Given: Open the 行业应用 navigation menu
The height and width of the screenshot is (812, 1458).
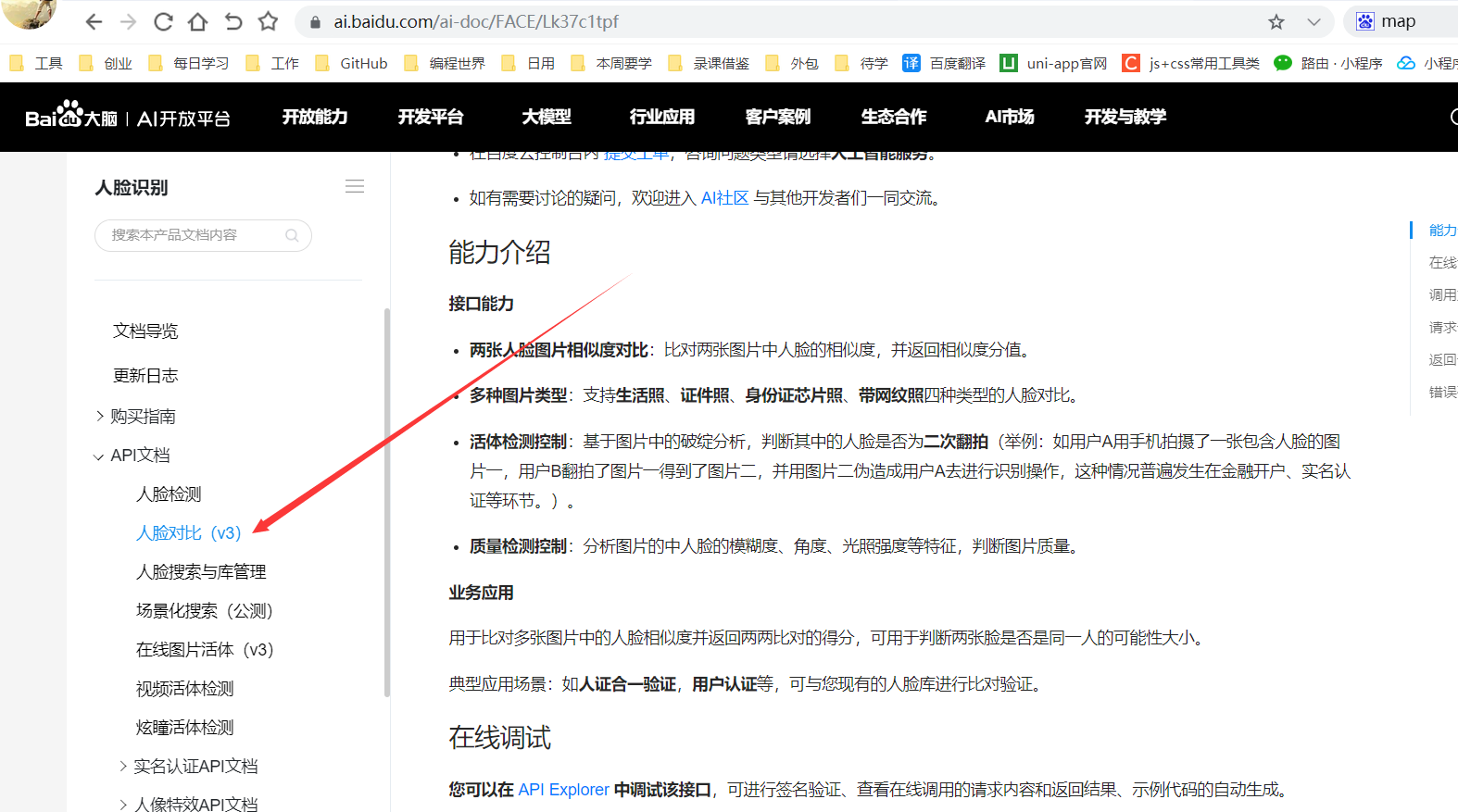Looking at the screenshot, I should point(662,117).
